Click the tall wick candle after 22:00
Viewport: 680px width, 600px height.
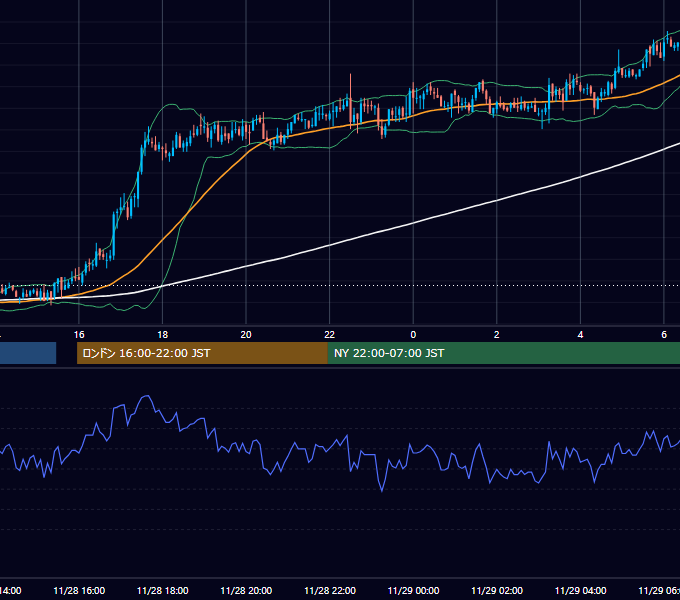[350, 101]
